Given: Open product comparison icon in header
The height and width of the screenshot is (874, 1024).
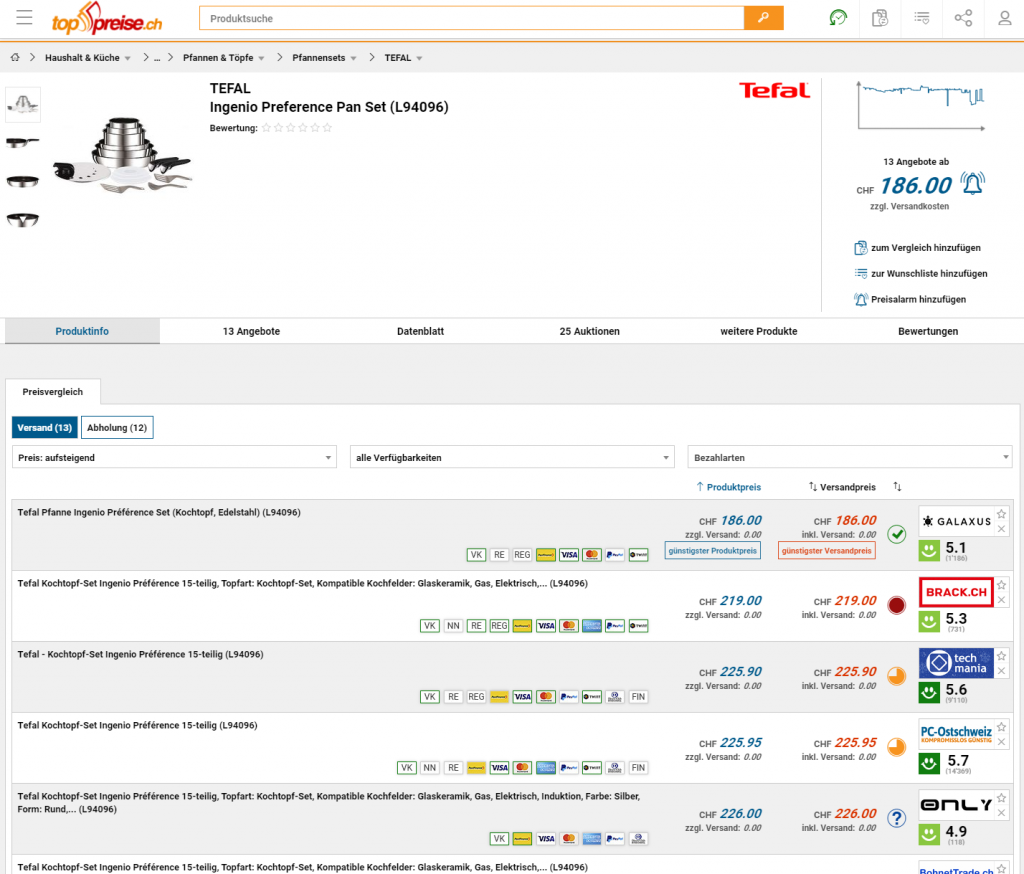Looking at the screenshot, I should pos(880,18).
